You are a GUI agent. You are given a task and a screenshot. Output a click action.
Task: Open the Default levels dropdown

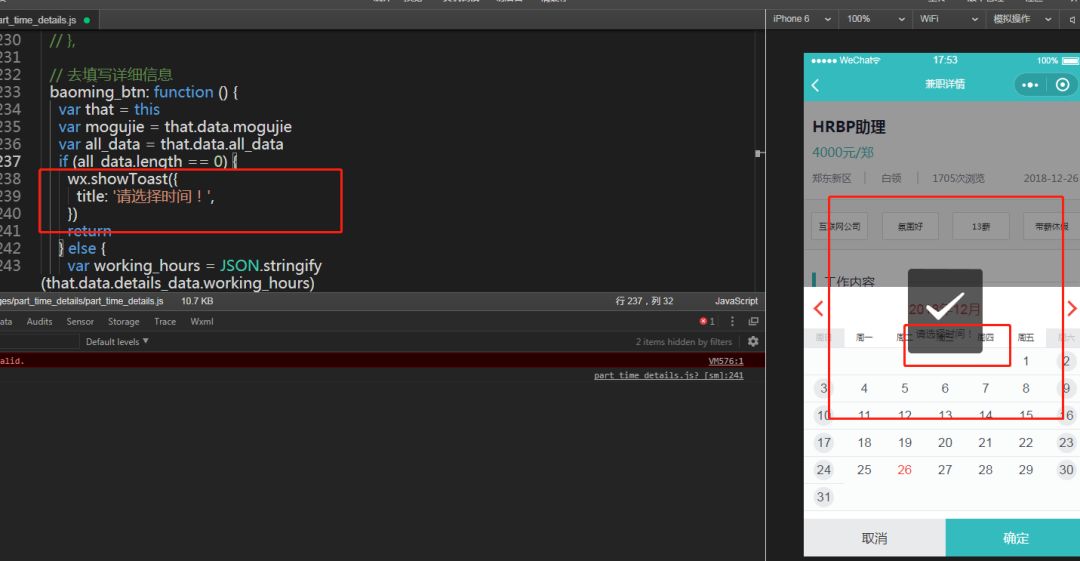(x=117, y=342)
